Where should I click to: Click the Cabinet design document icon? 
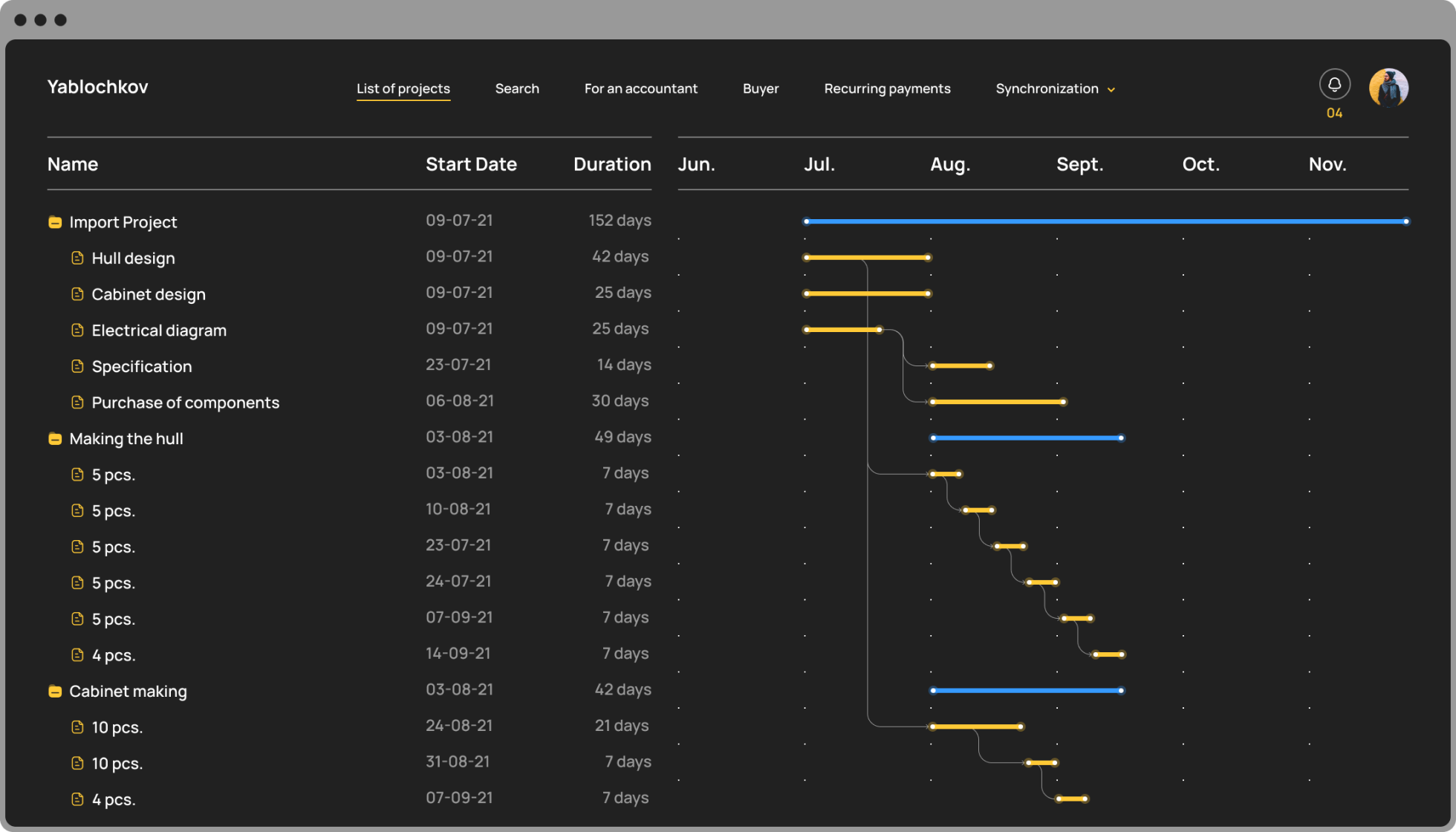tap(77, 294)
